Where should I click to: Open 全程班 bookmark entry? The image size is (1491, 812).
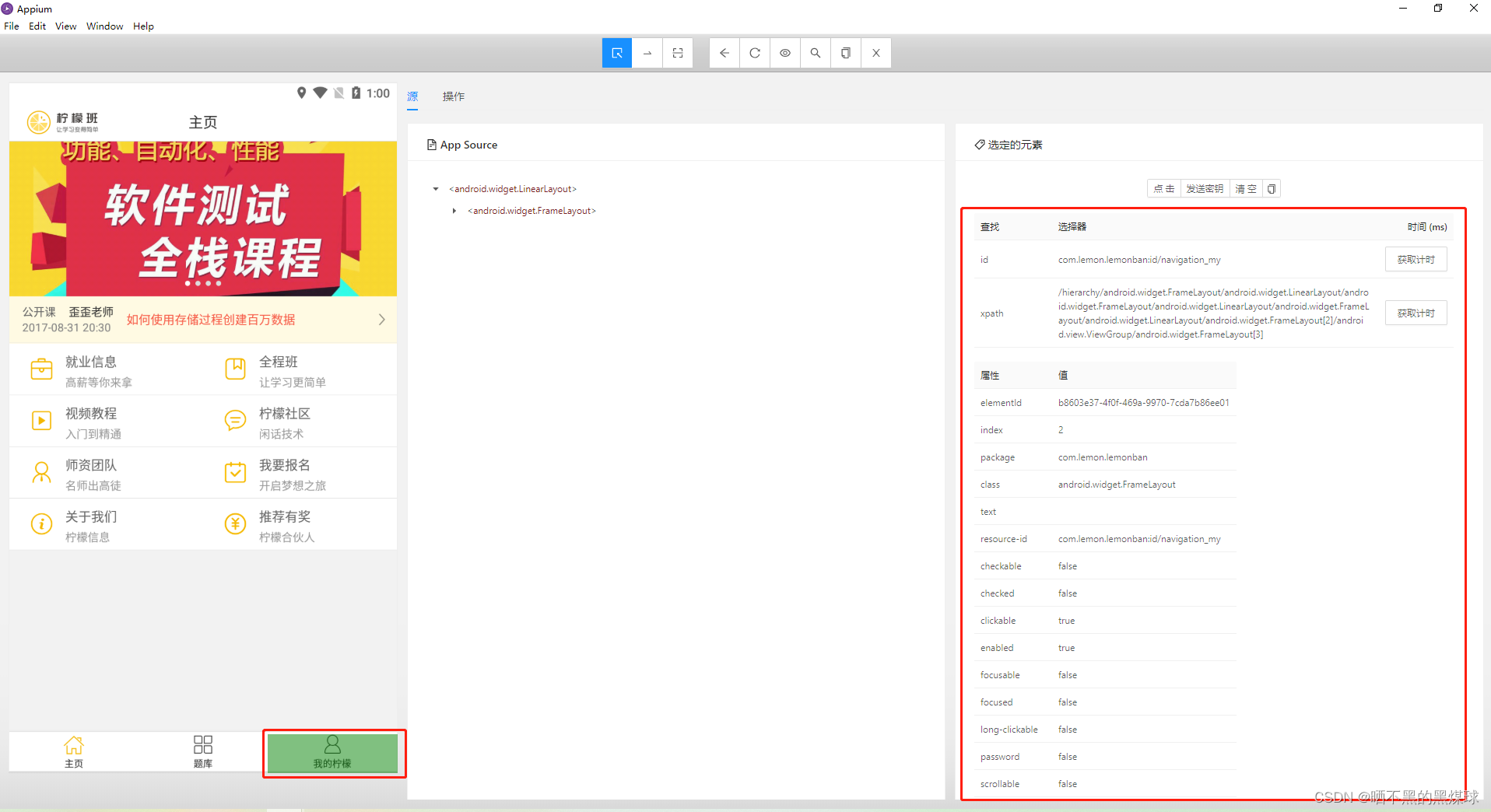coord(300,370)
